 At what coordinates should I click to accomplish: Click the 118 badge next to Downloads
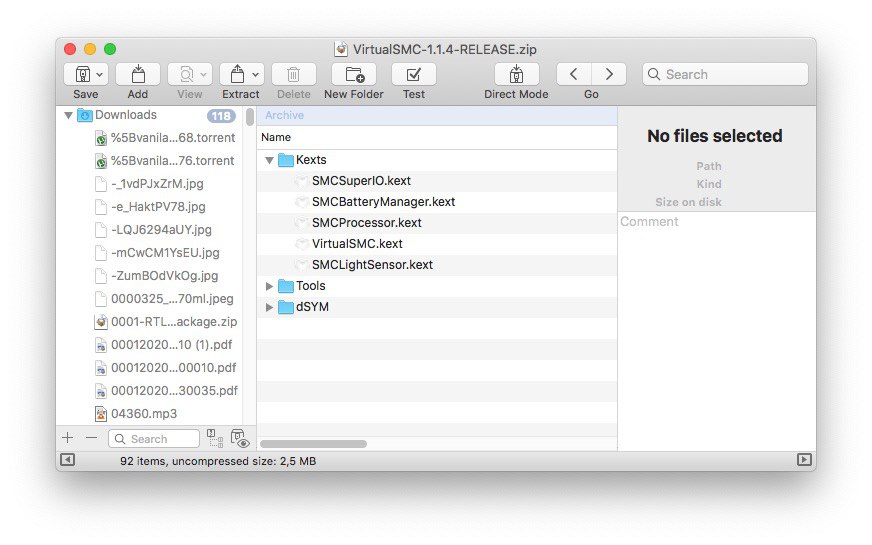tap(221, 116)
